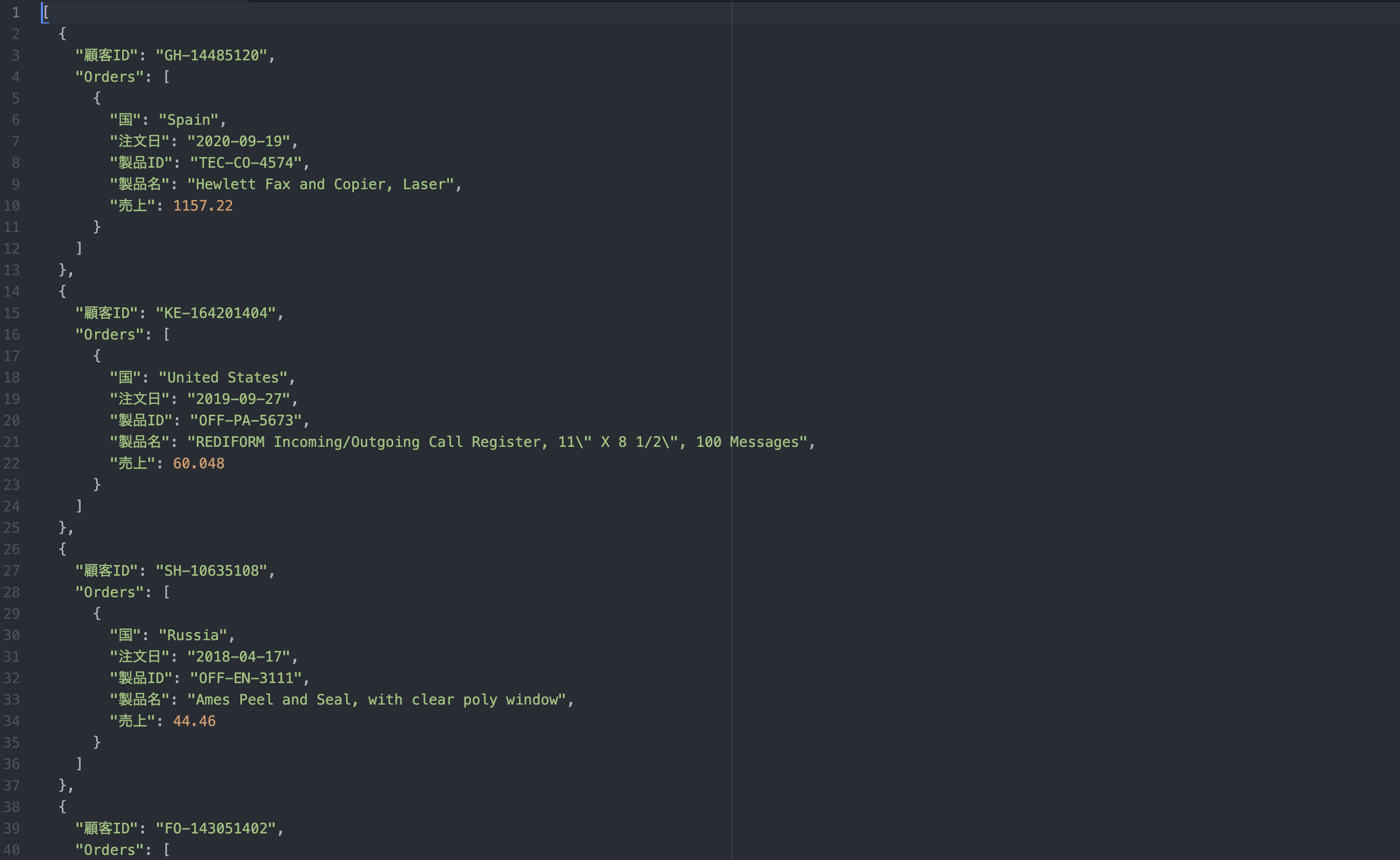Viewport: 1400px width, 860px height.
Task: Click the "Orders" key on line 28
Action: [110, 592]
